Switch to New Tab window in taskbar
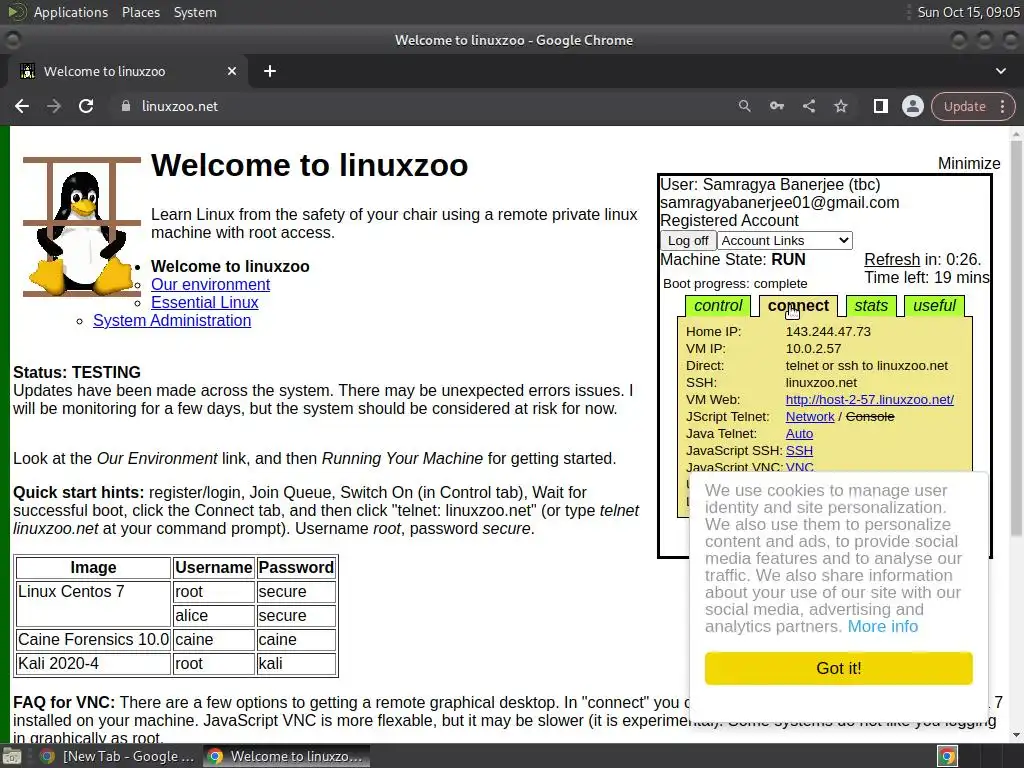The height and width of the screenshot is (768, 1024). [118, 756]
